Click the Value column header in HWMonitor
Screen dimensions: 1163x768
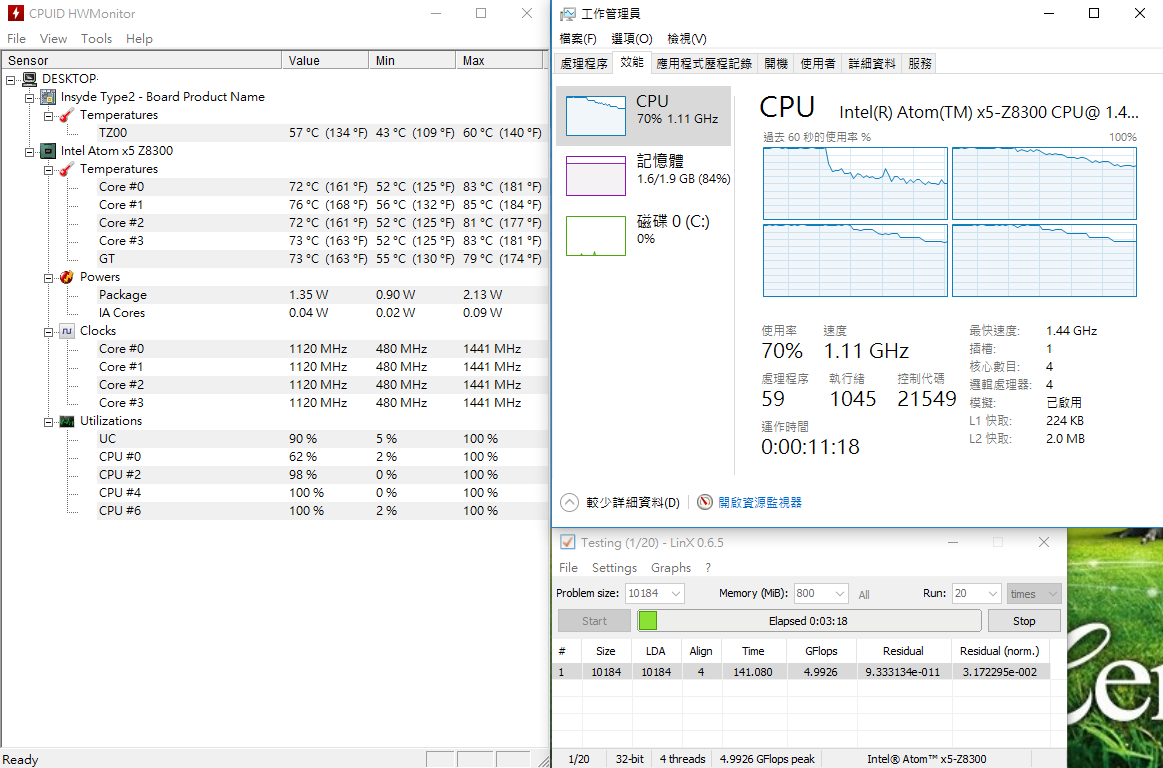(326, 61)
